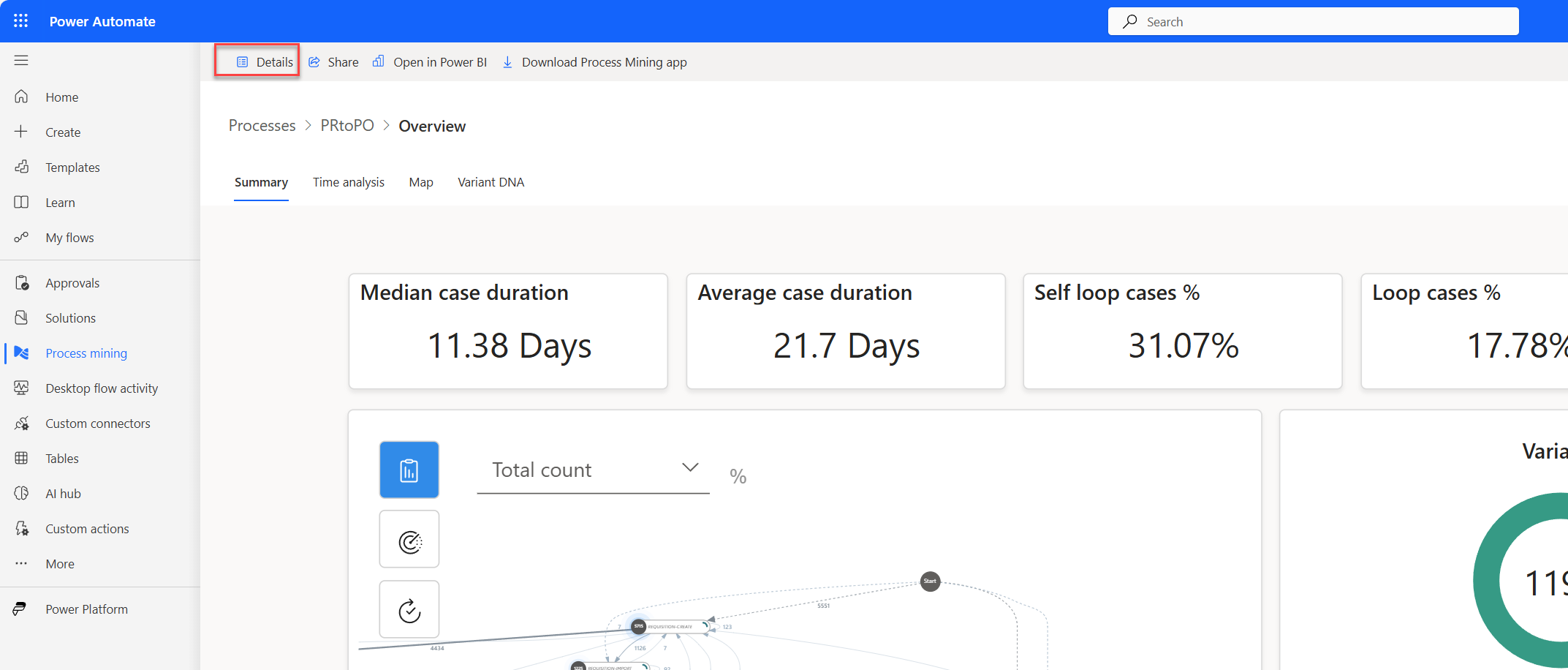Click the Average case duration card
1568x670 pixels.
tap(846, 331)
